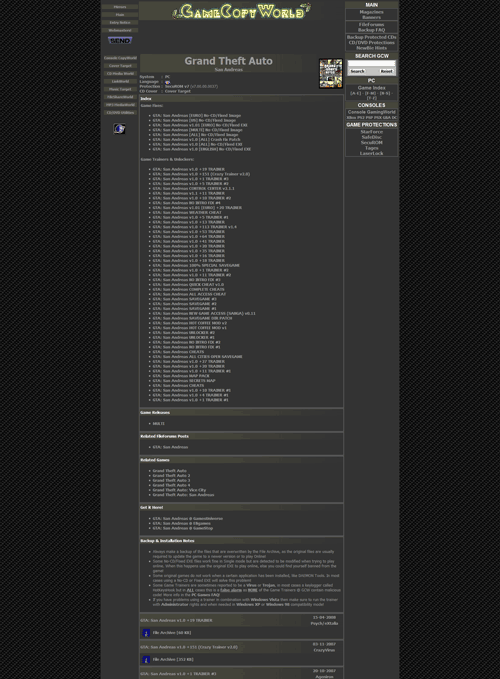
Task: Open Newbie Hints link
Action: point(371,48)
